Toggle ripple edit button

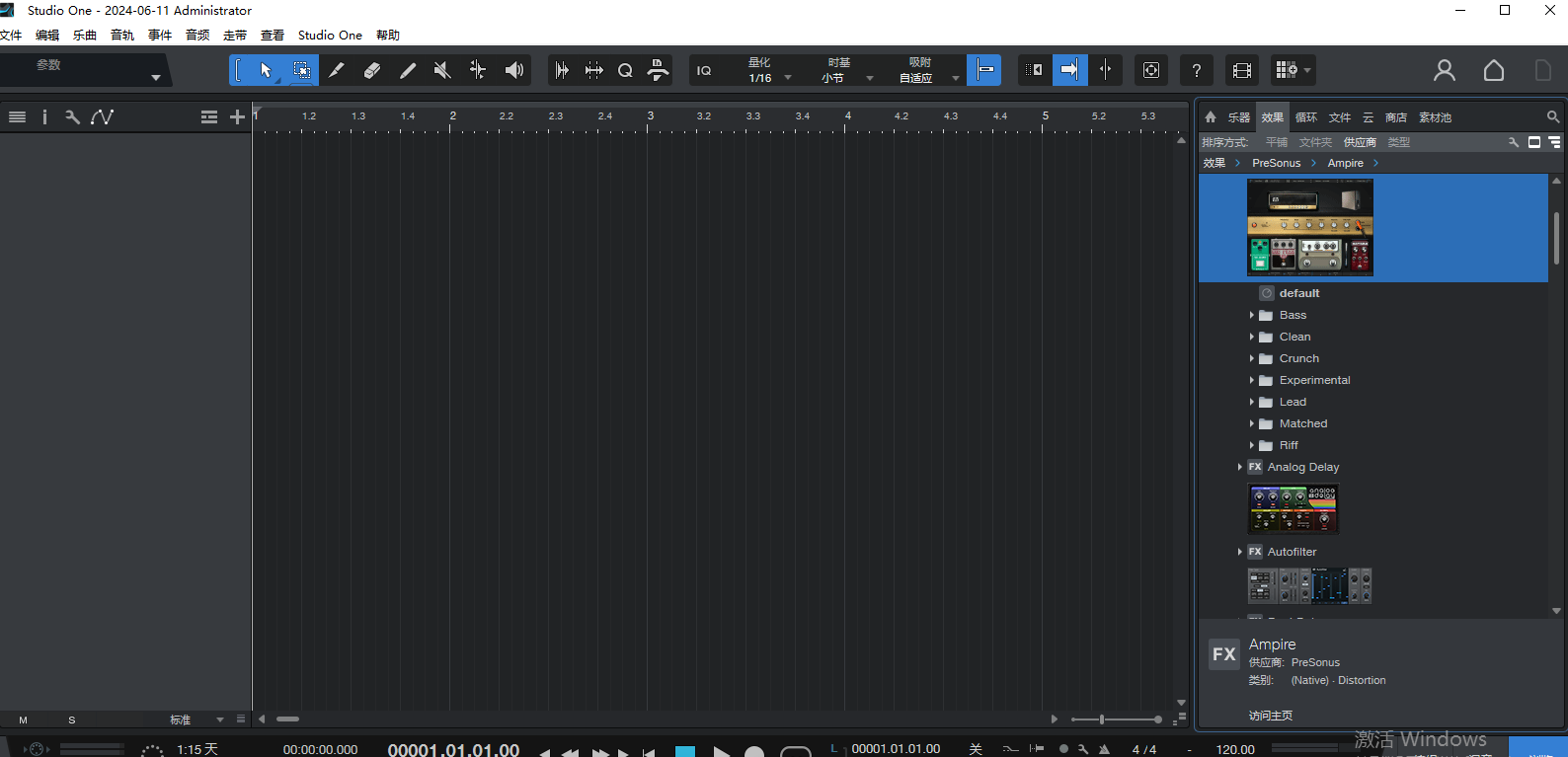pos(1034,70)
